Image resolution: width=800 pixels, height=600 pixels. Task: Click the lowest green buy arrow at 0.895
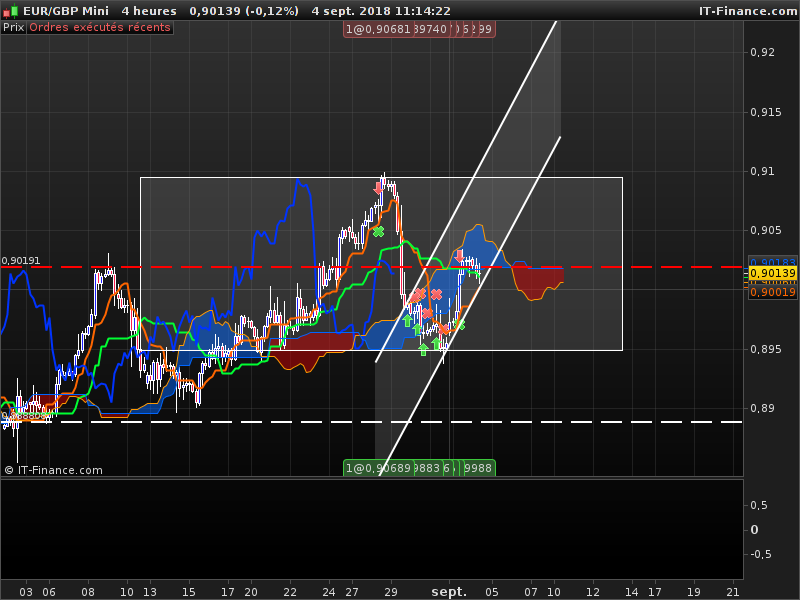pos(423,349)
